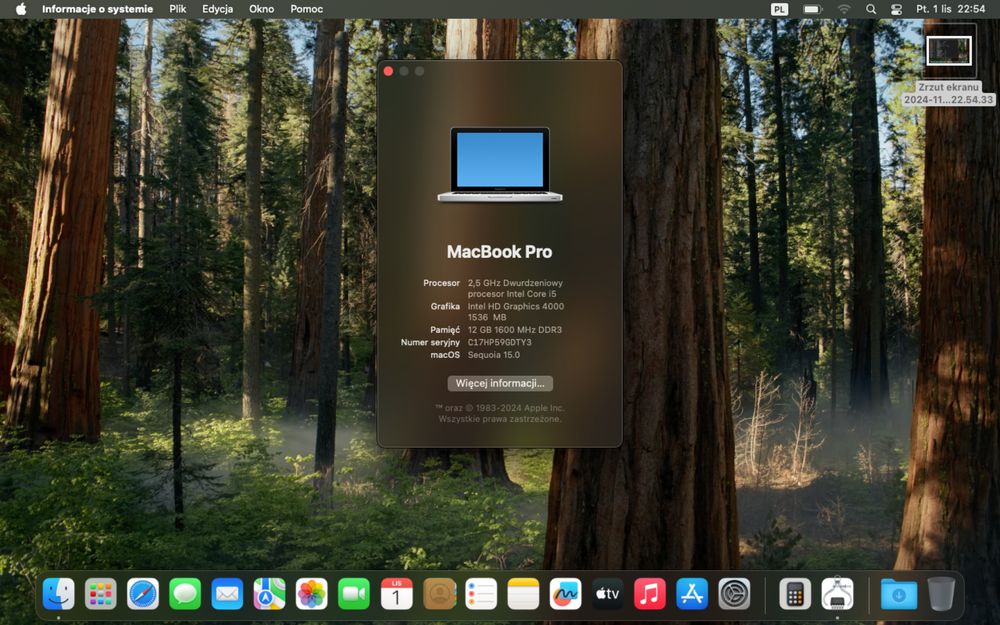Click the Więcej informacji... button
This screenshot has height=625, width=1000.
[500, 383]
